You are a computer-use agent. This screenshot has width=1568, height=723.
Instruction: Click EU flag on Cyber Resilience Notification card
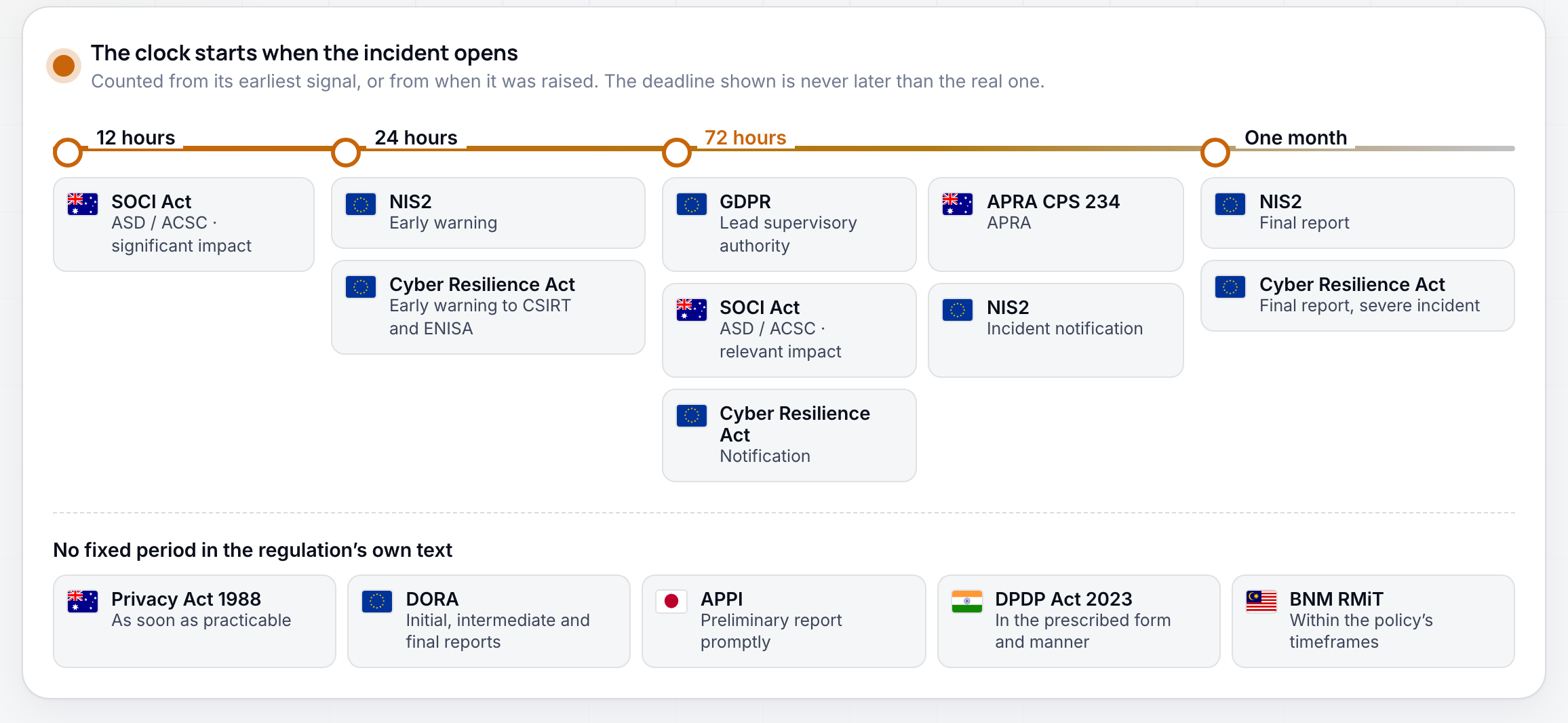tap(692, 415)
